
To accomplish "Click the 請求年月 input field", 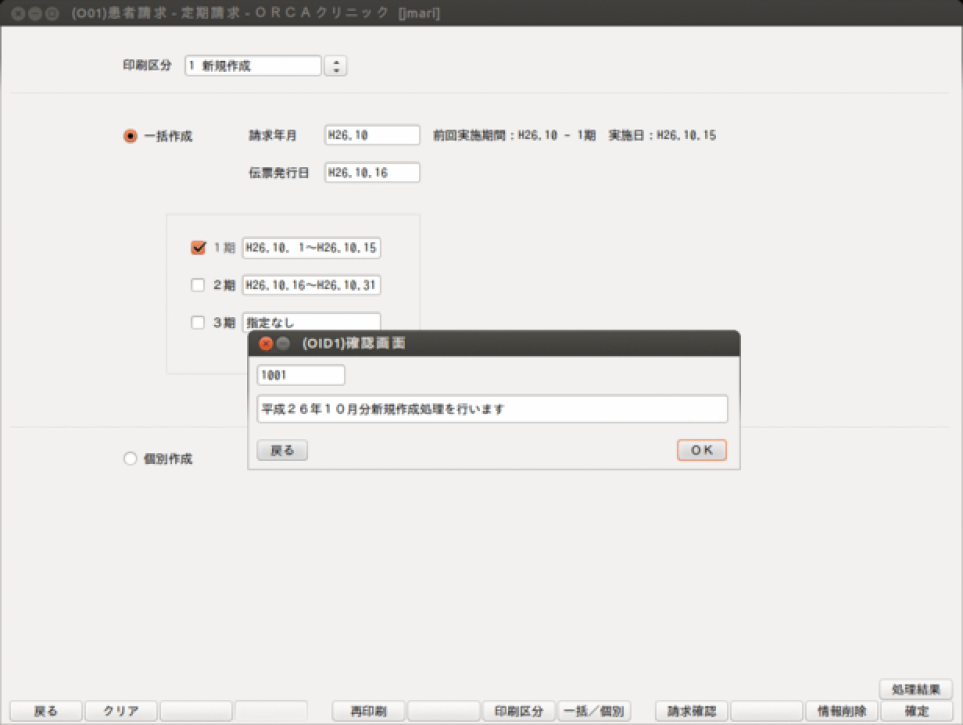I will pos(372,135).
